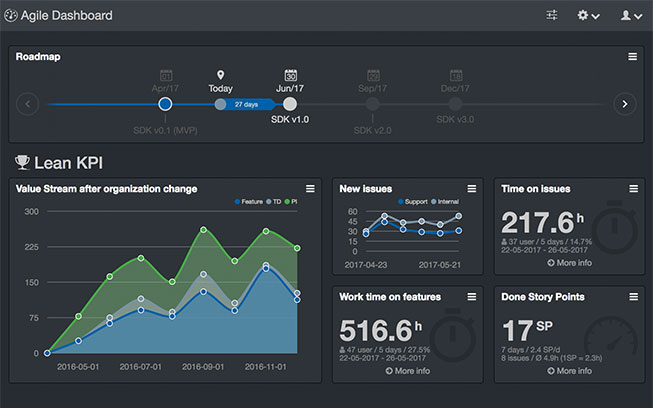653x408 pixels.
Task: Select the Jun/17 SDK v1.0 milestone
Action: click(x=290, y=103)
